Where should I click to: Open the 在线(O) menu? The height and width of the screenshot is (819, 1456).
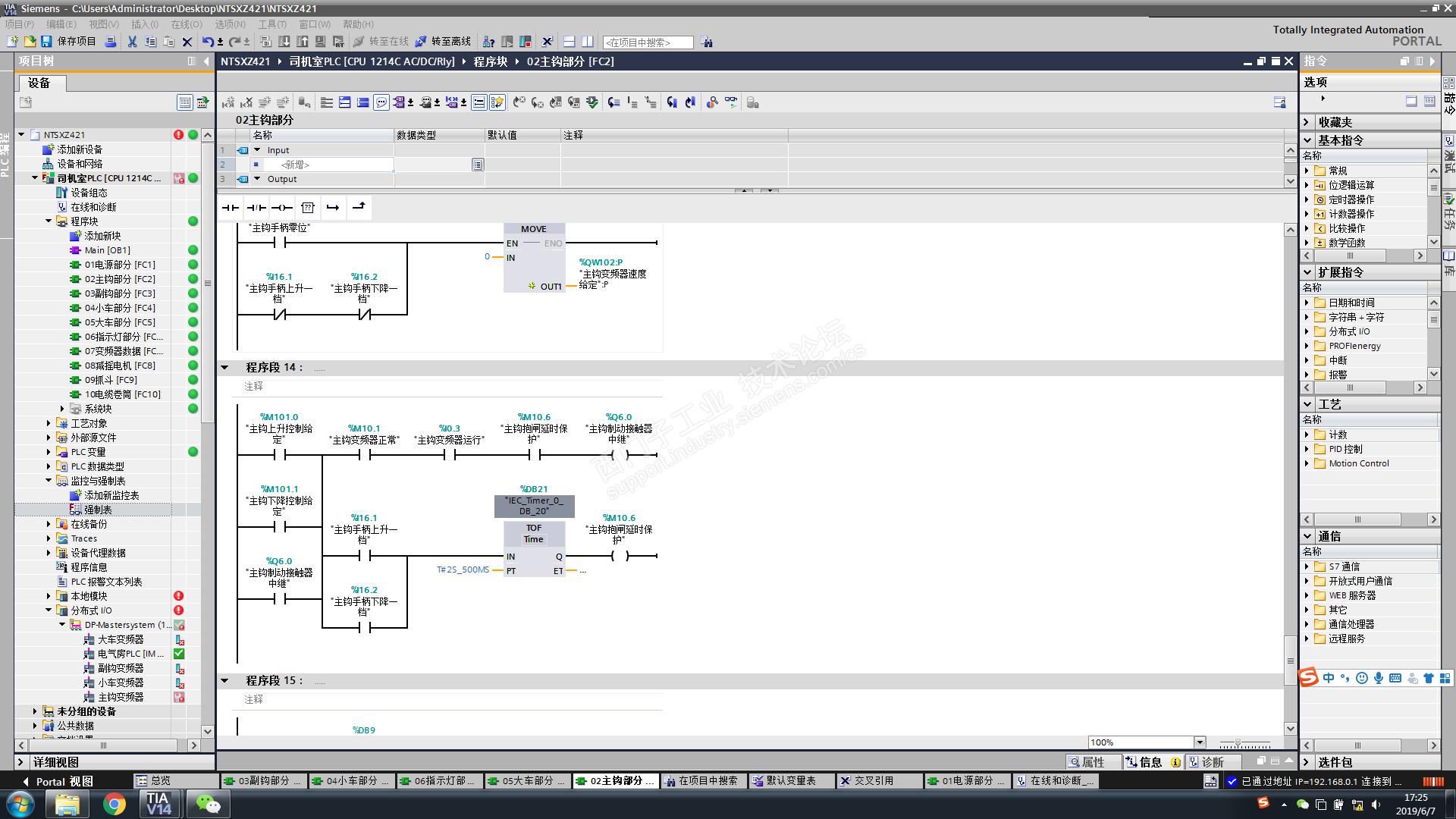pos(186,24)
